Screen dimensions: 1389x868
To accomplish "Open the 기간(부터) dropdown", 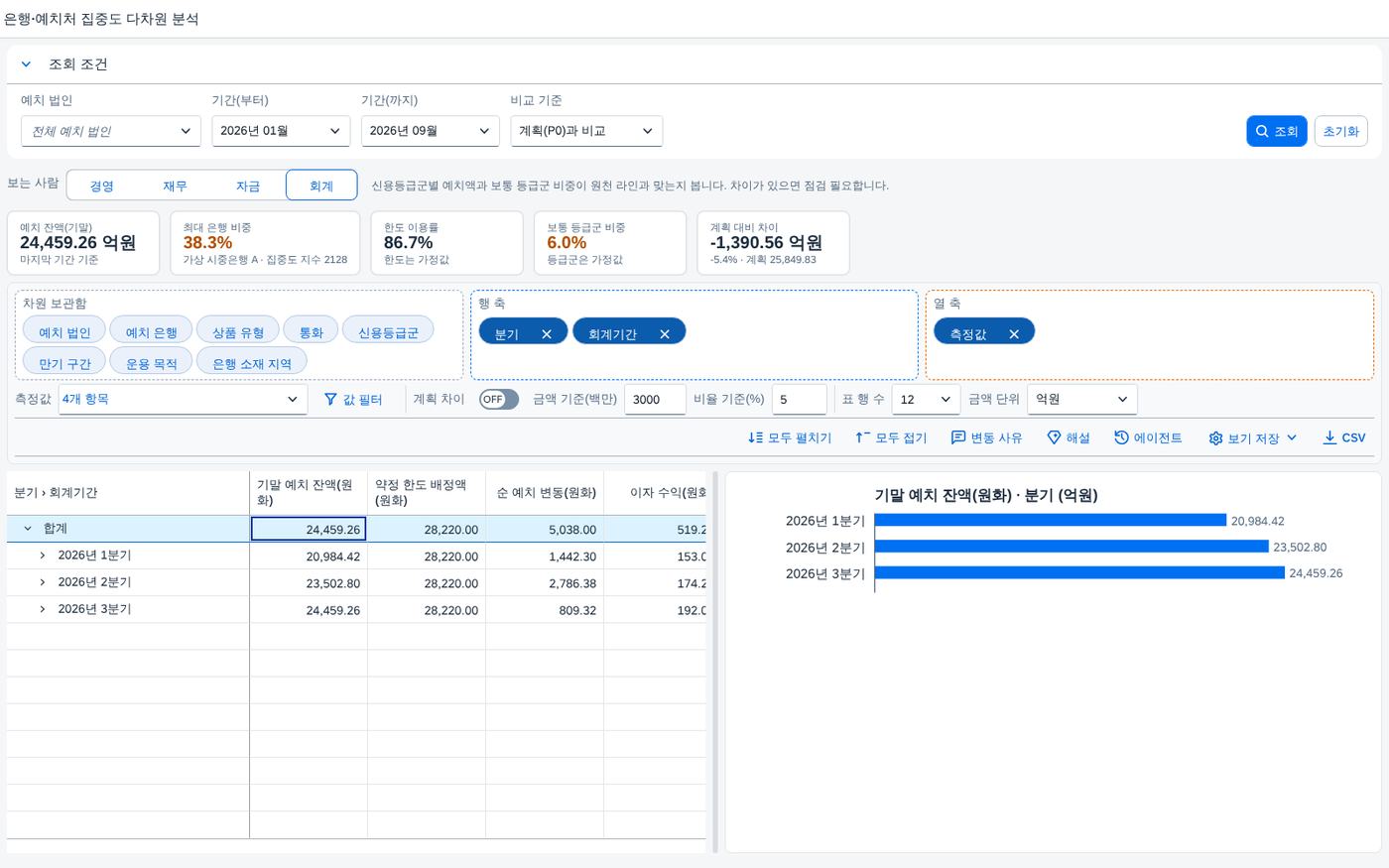I will [281, 131].
